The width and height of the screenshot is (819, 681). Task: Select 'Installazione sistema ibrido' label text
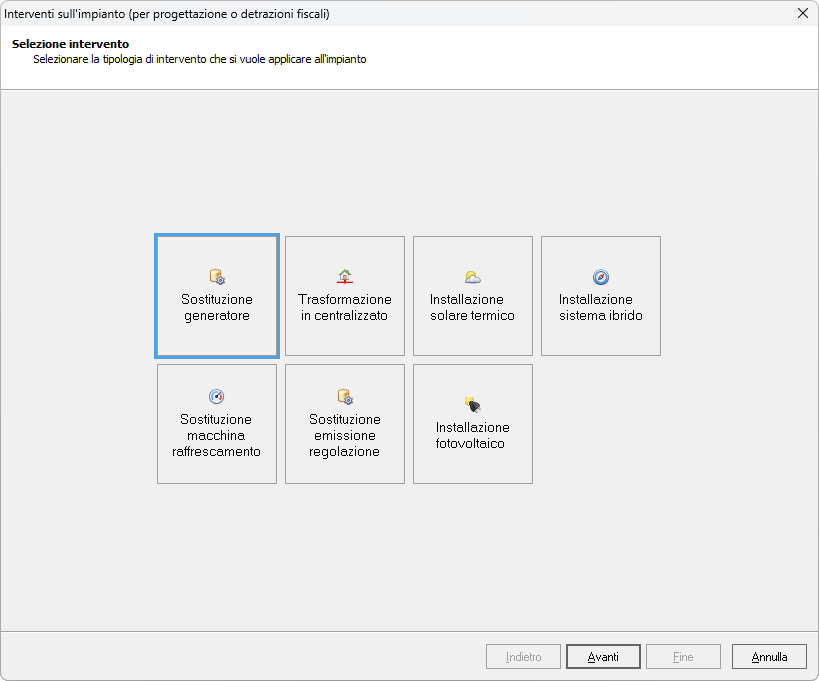(601, 308)
